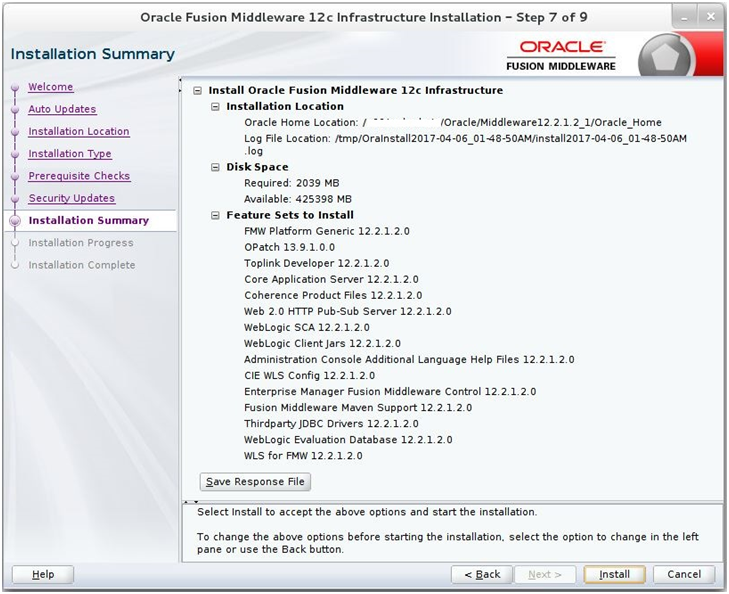Save Response File
The height and width of the screenshot is (594, 729).
point(255,482)
